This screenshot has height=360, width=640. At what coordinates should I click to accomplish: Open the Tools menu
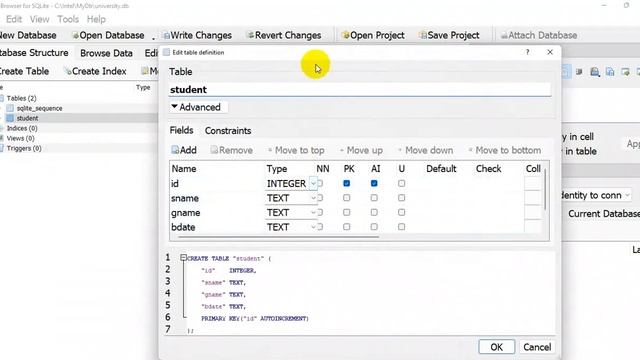point(68,19)
